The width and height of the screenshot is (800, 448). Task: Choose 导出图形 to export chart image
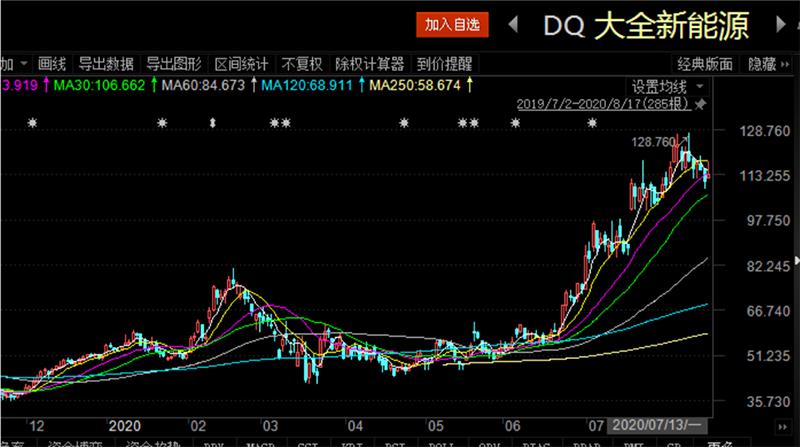click(x=174, y=64)
